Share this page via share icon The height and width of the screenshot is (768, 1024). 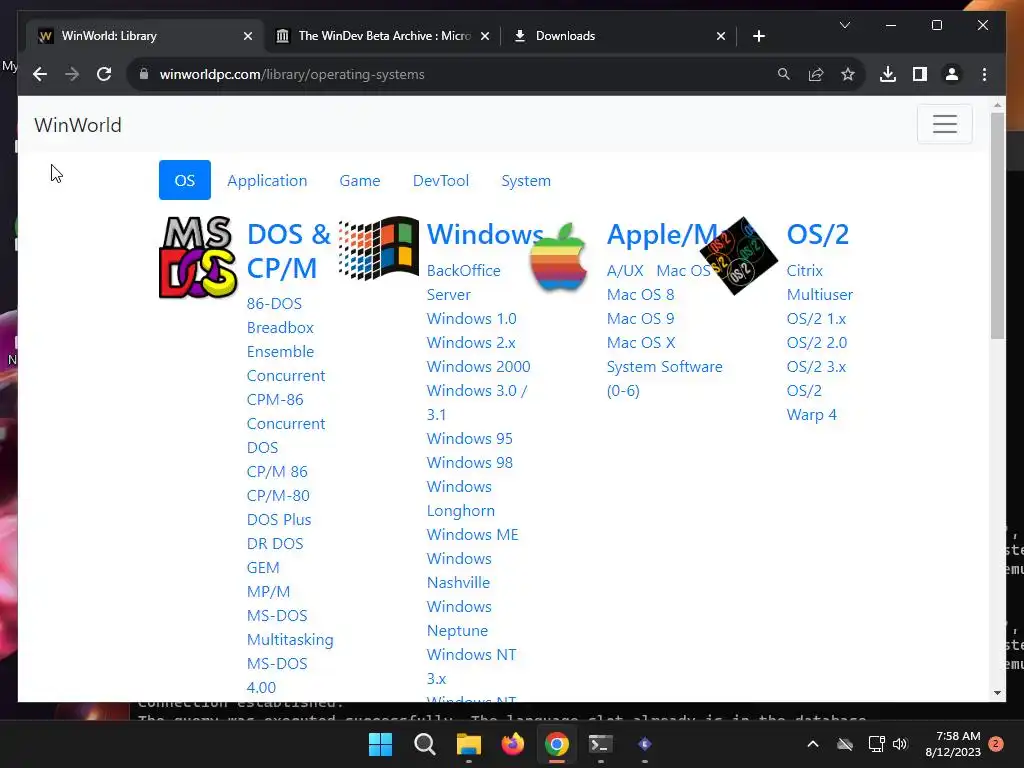[x=816, y=74]
